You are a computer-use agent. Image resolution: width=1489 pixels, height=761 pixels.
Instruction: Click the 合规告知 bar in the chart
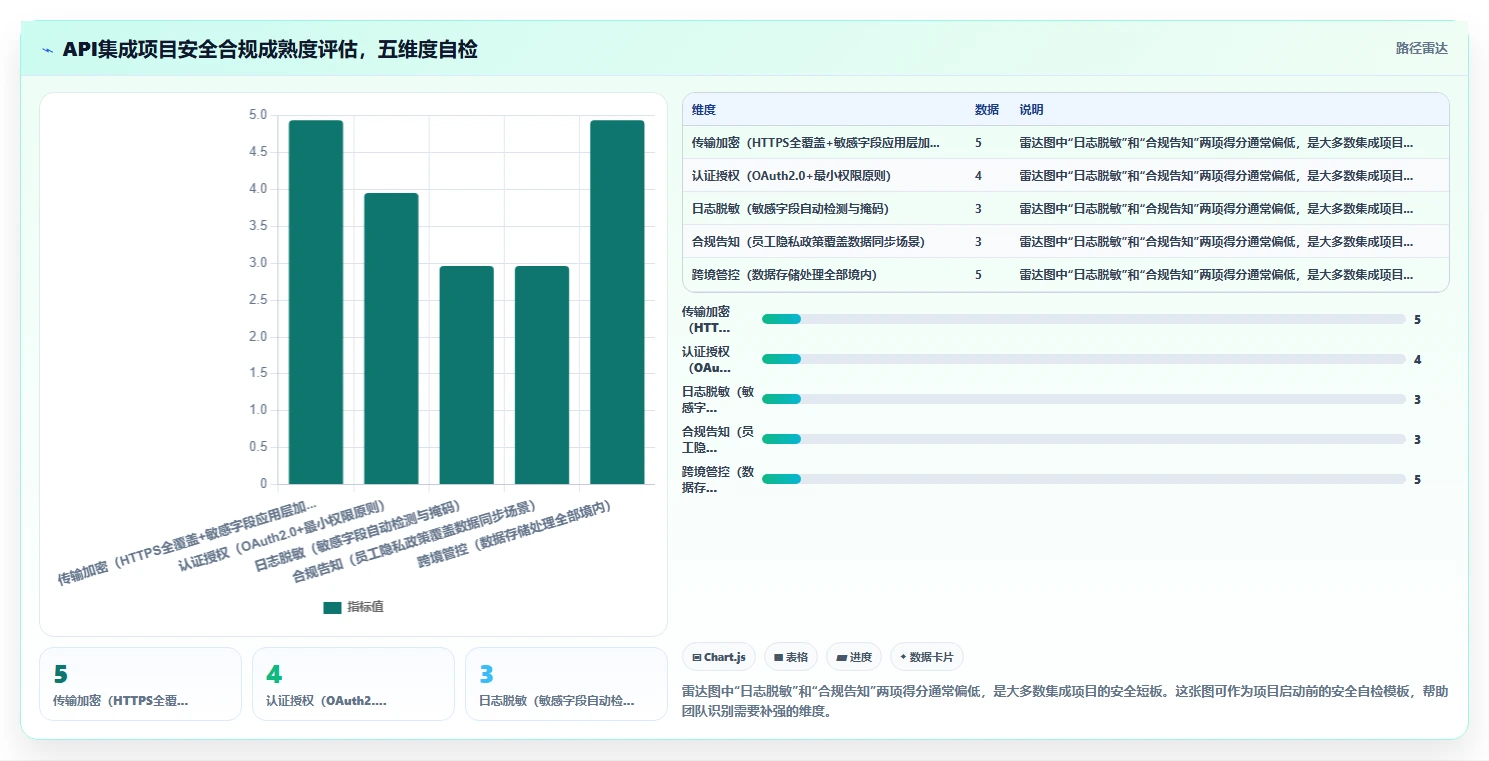(x=542, y=375)
